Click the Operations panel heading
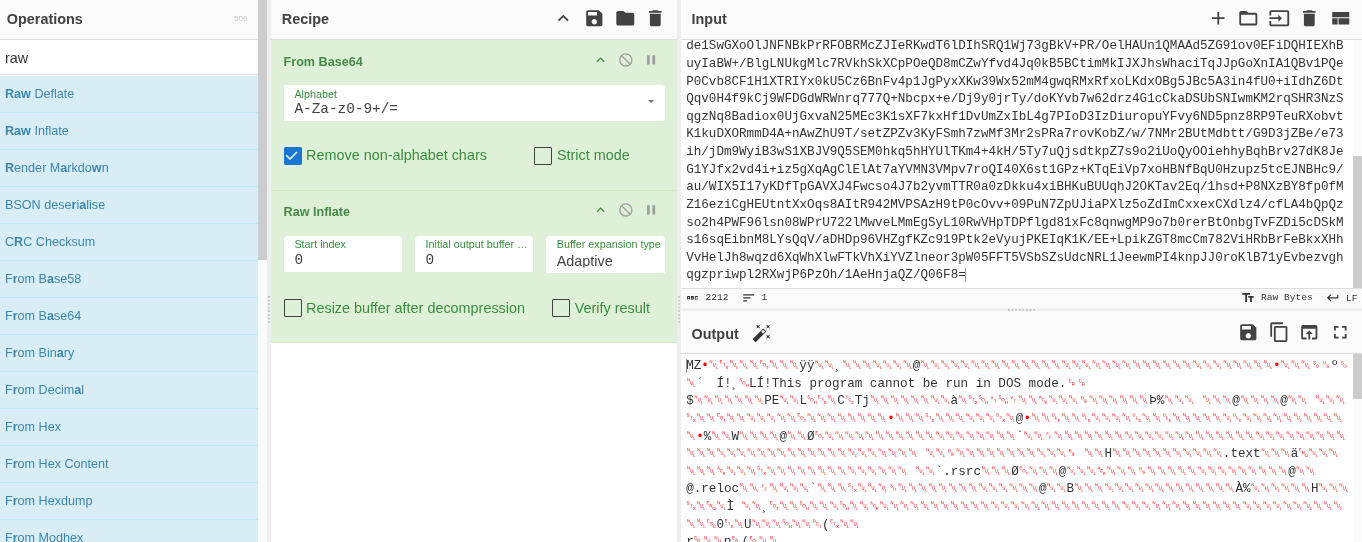Screen dimensions: 1362x542 click(45, 19)
